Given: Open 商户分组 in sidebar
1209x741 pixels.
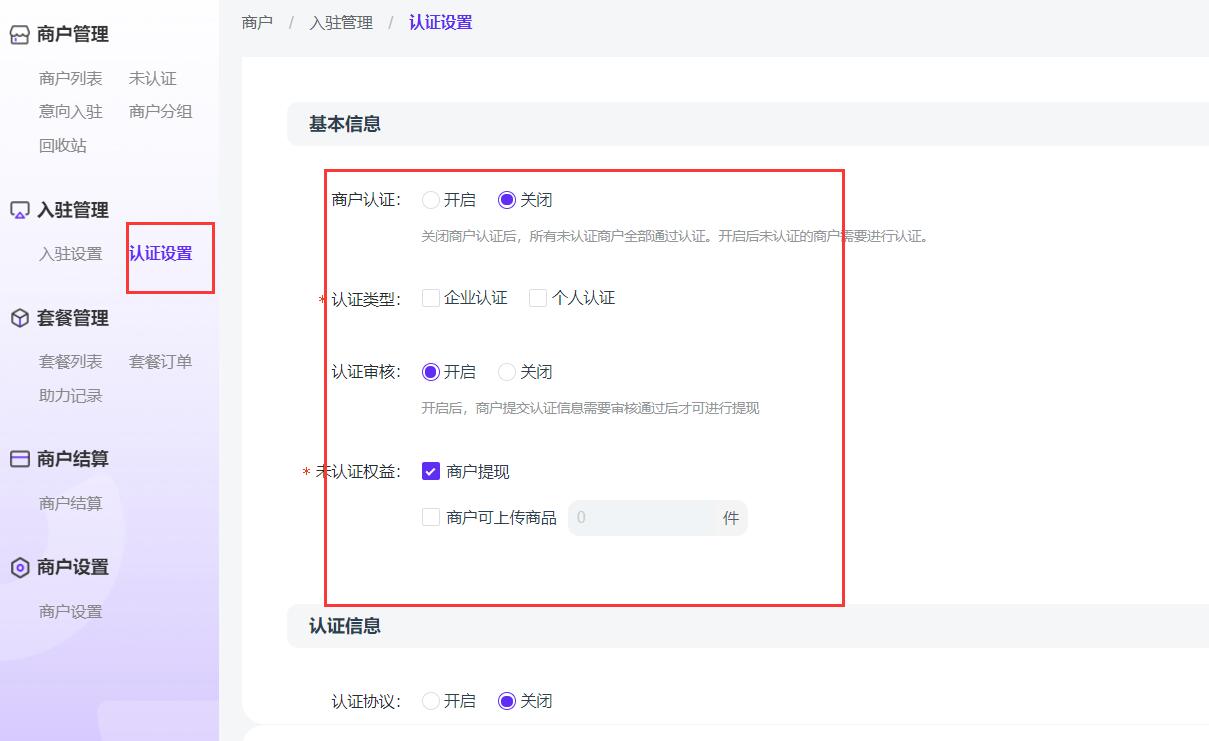Looking at the screenshot, I should pos(160,111).
